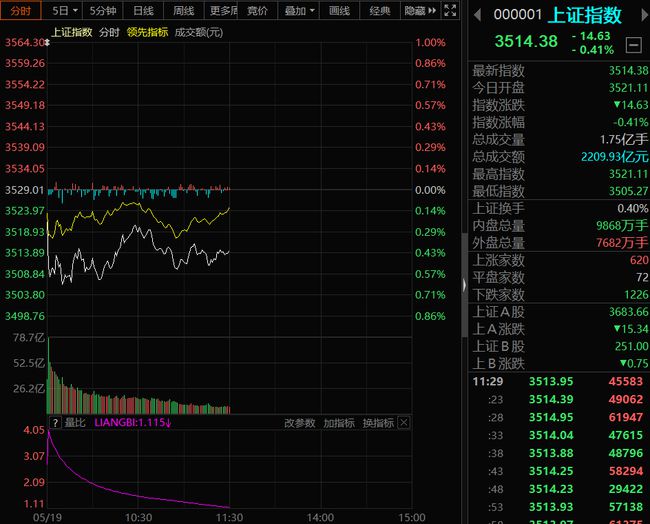Click the 画线 drawing tool button
Image resolution: width=650 pixels, height=524 pixels.
coord(339,10)
